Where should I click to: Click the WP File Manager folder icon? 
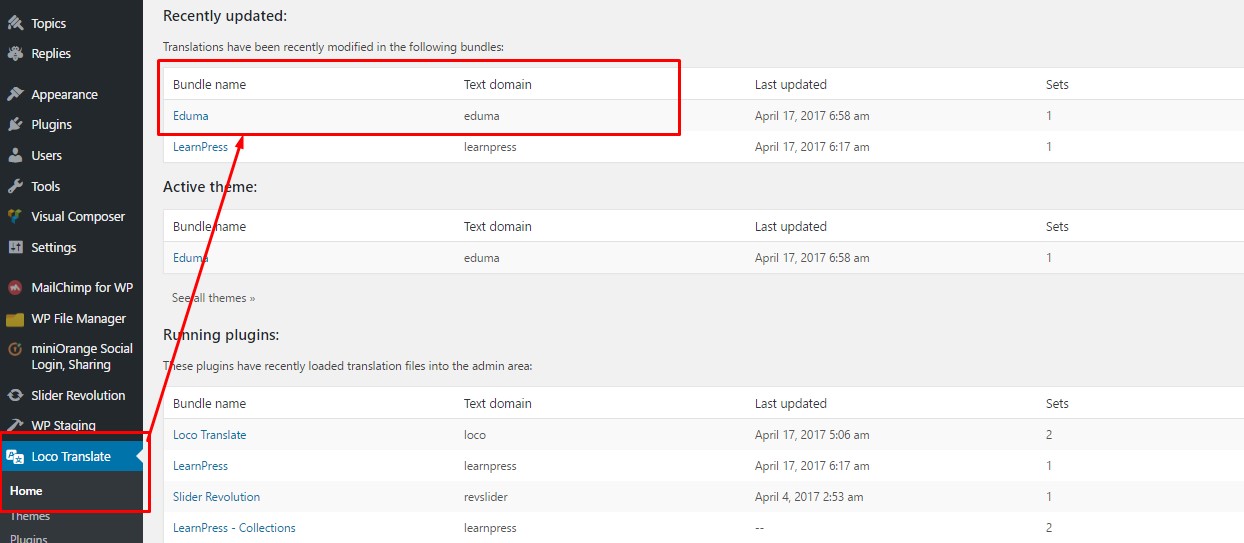[15, 319]
